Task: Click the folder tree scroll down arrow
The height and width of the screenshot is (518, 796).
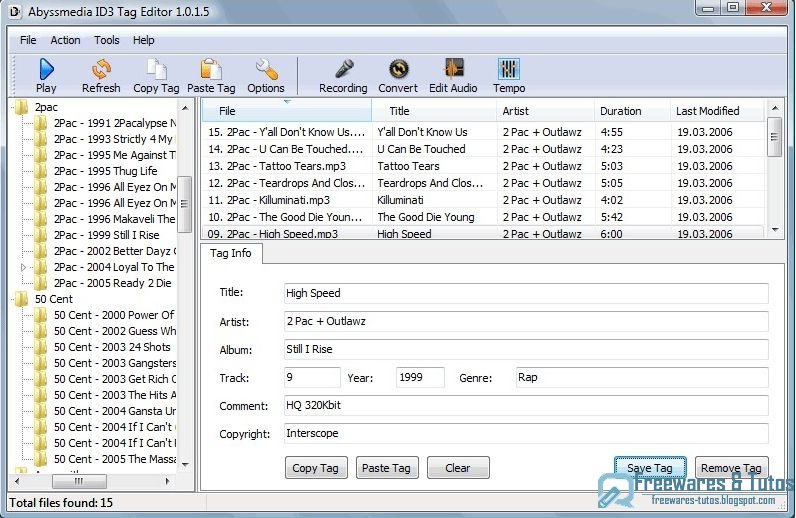Action: tap(185, 464)
